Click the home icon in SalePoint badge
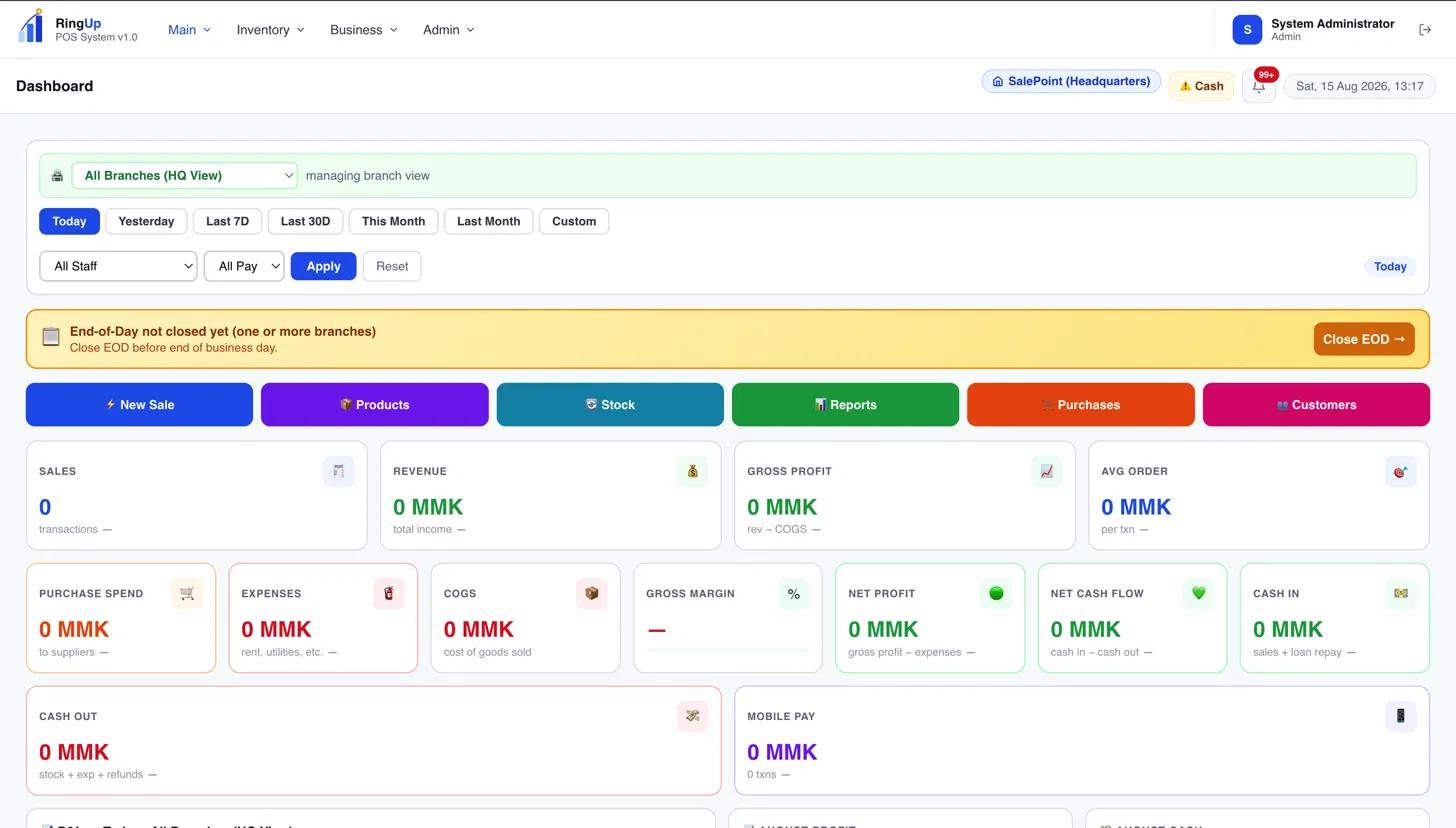The height and width of the screenshot is (828, 1456). tap(998, 81)
